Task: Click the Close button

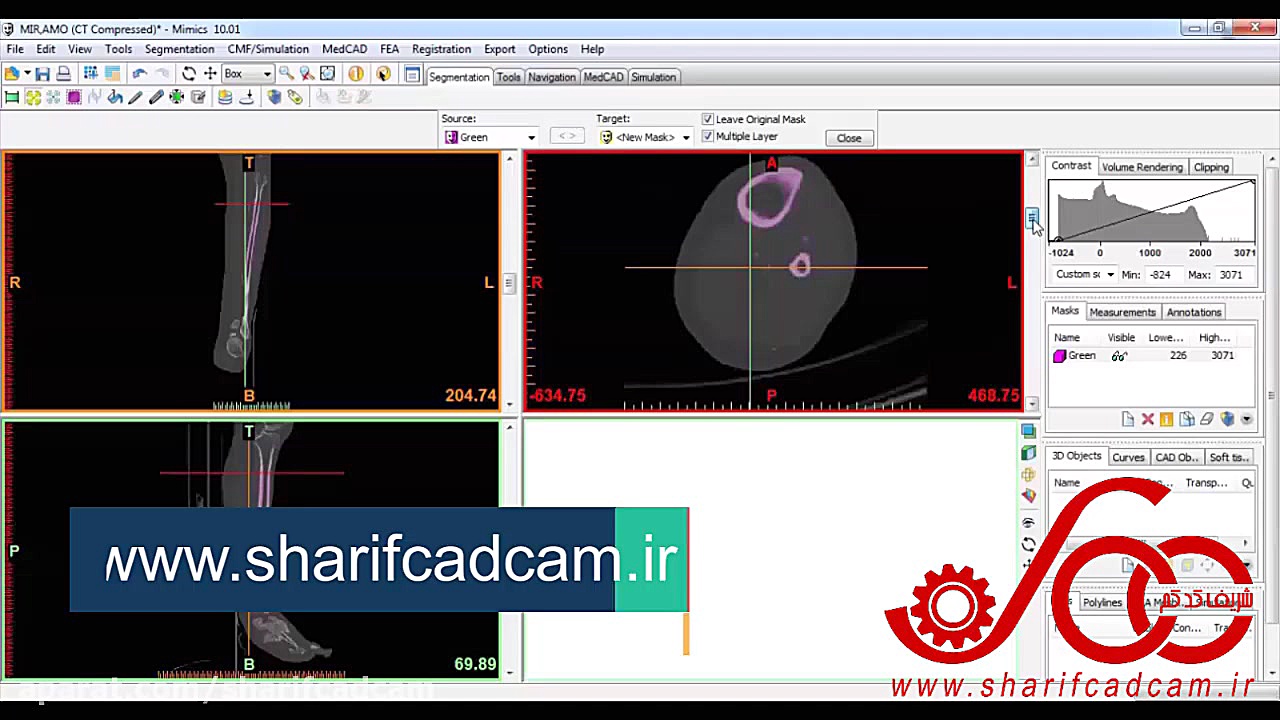Action: [849, 138]
